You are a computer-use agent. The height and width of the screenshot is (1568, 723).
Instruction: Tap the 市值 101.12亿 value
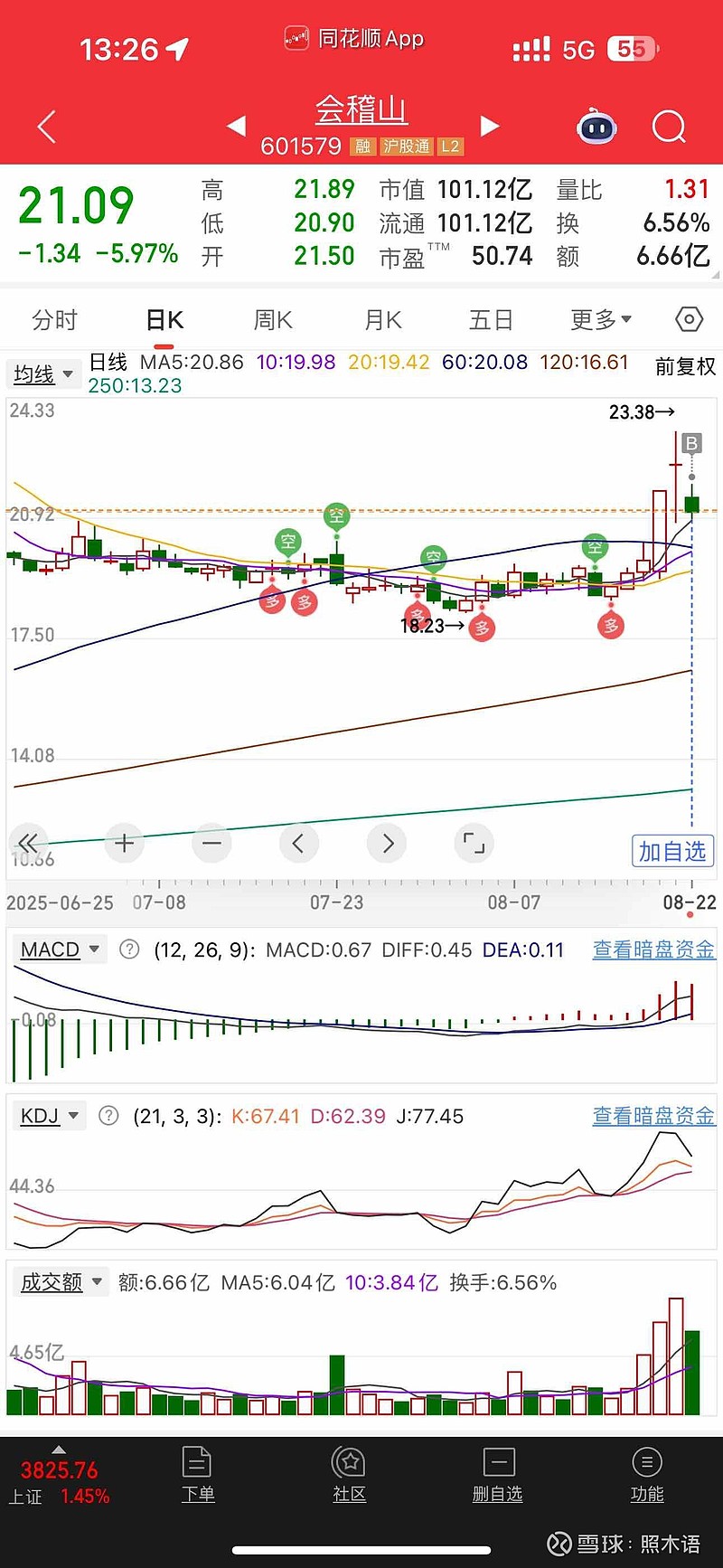(x=455, y=190)
